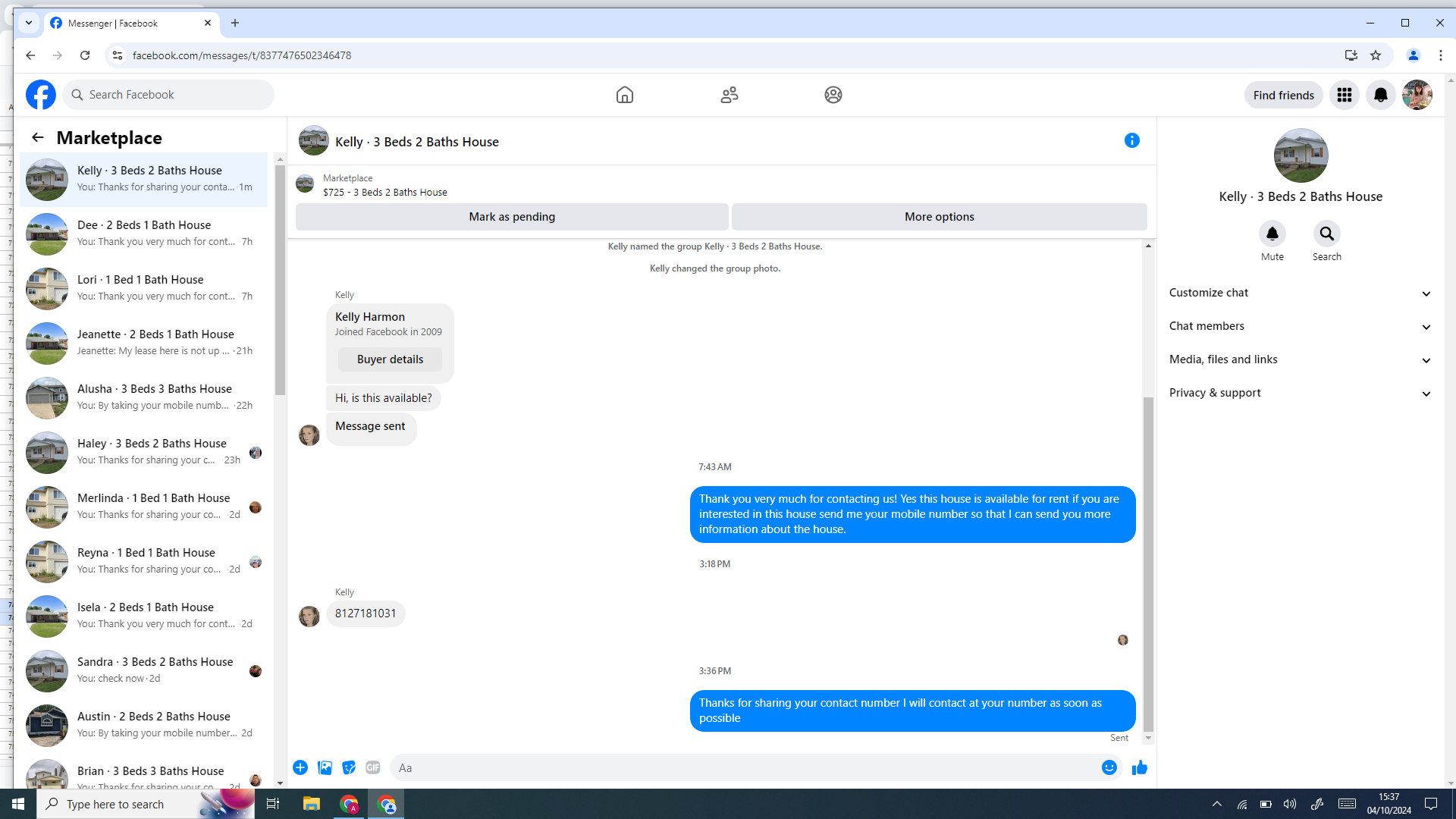1456x819 pixels.
Task: Open the Austin 2 Beds 2 Baths conversation
Action: point(144,725)
